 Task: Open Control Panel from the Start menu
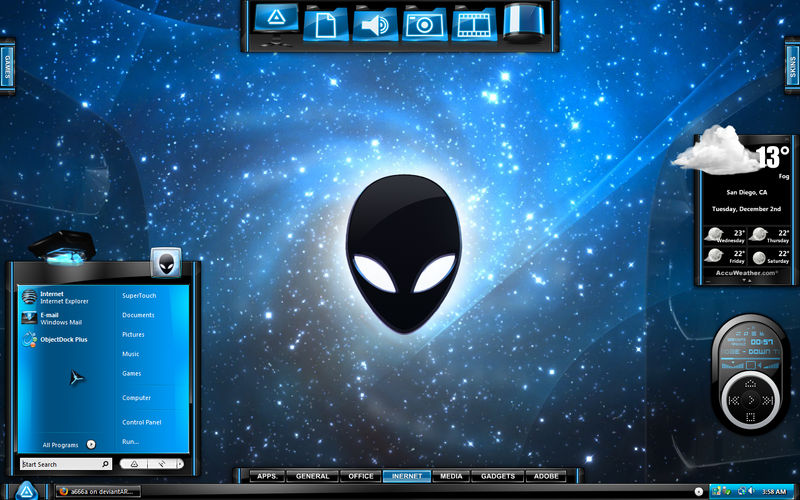point(142,422)
